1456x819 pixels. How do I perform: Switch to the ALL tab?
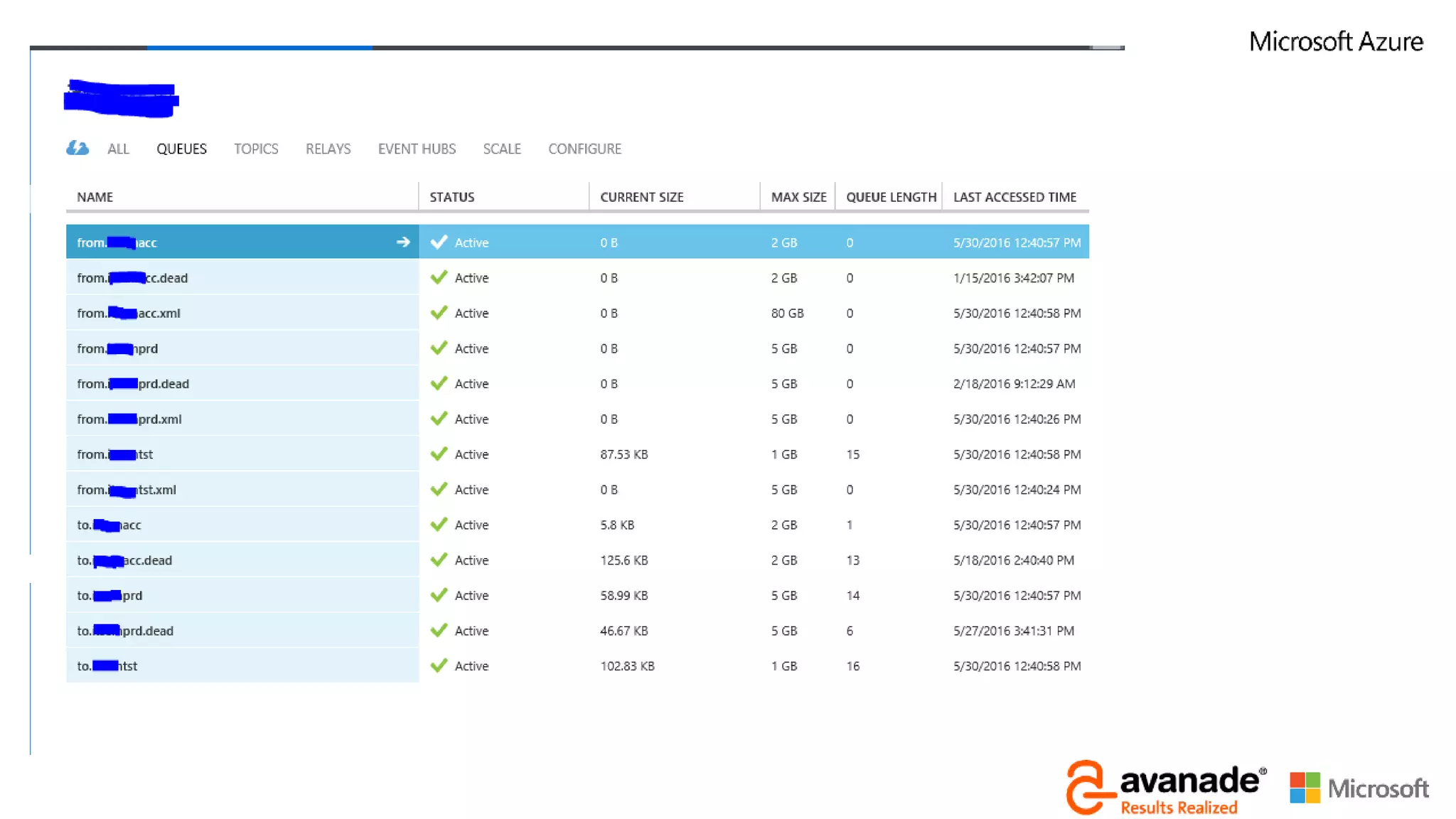[x=118, y=149]
